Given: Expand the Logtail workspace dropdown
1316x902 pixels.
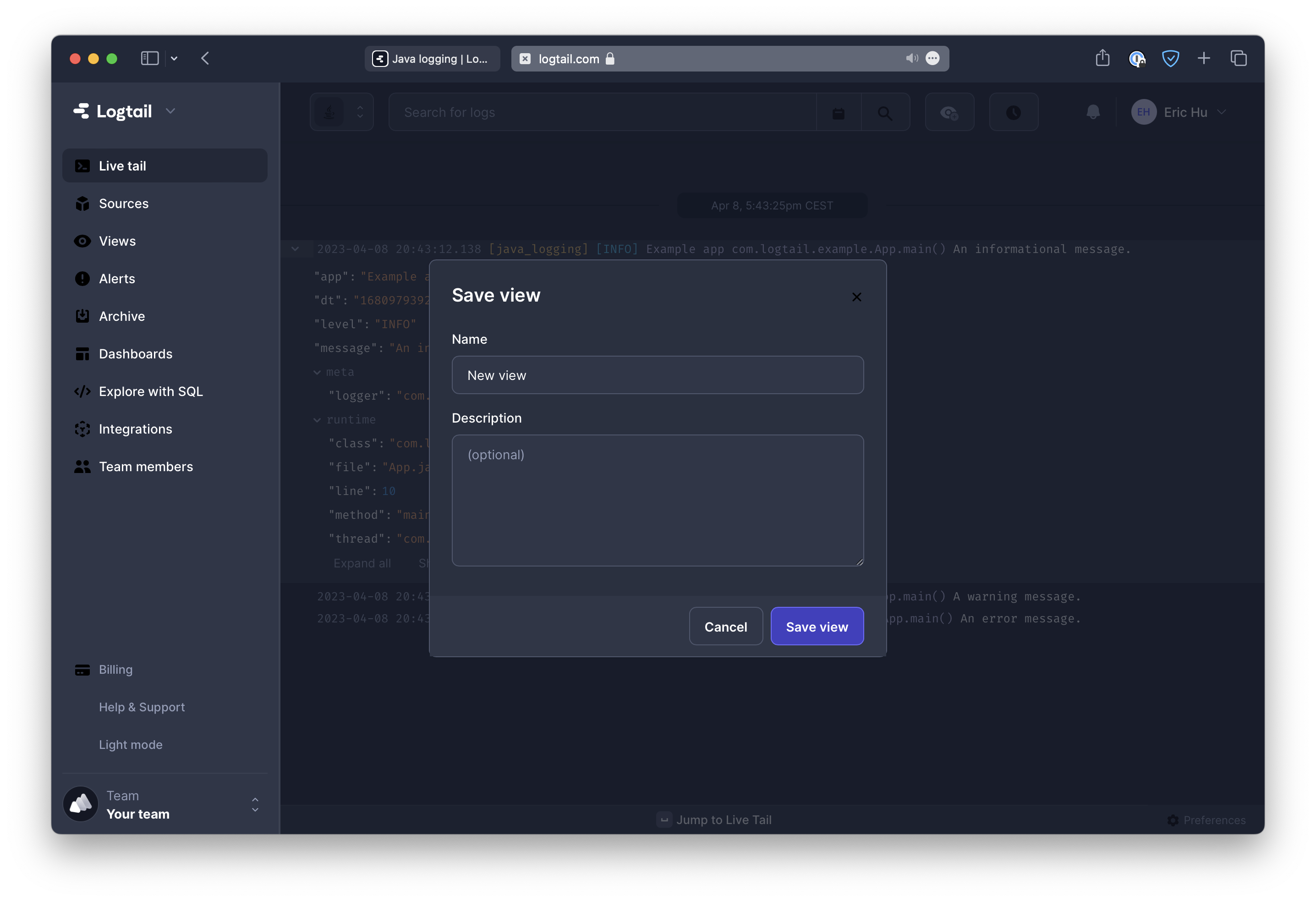Looking at the screenshot, I should coord(170,111).
